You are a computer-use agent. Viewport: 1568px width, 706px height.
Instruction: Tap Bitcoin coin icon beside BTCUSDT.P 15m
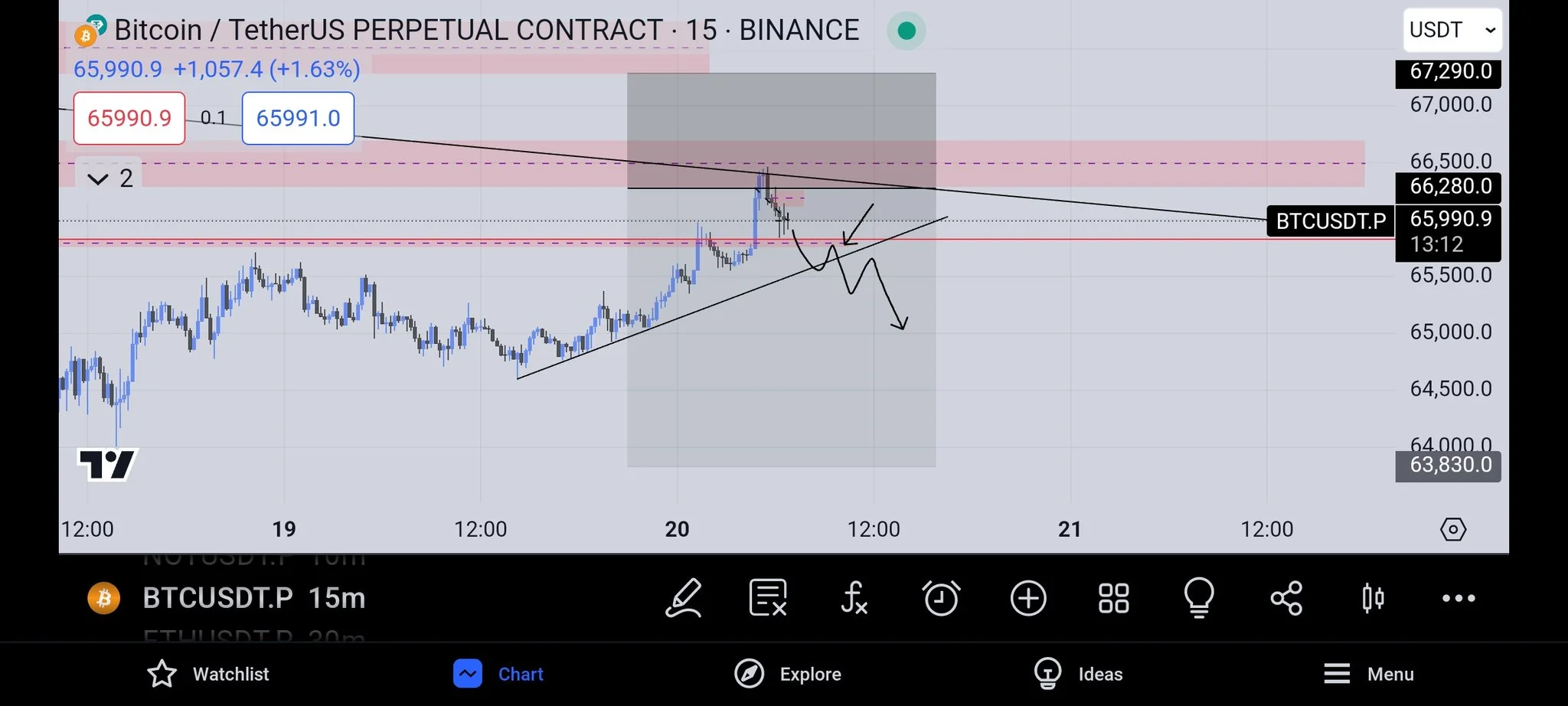[x=104, y=598]
